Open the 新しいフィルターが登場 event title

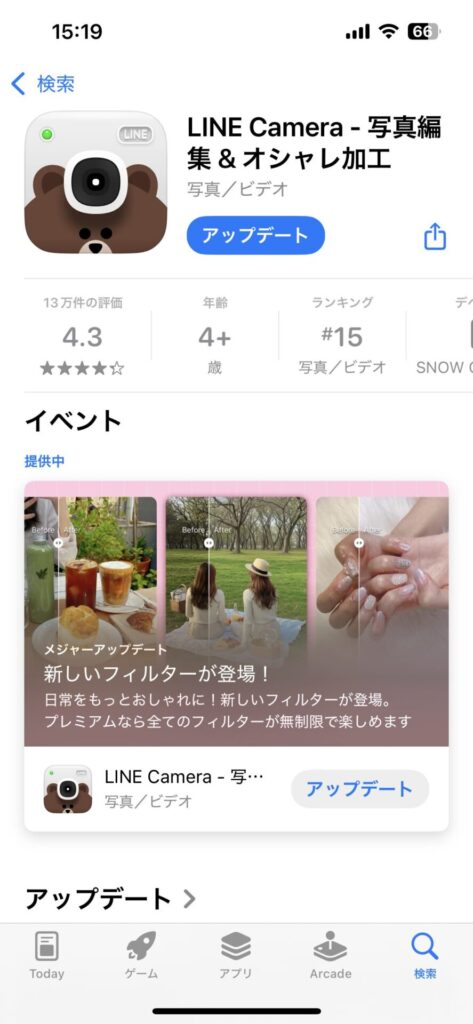pyautogui.click(x=157, y=674)
